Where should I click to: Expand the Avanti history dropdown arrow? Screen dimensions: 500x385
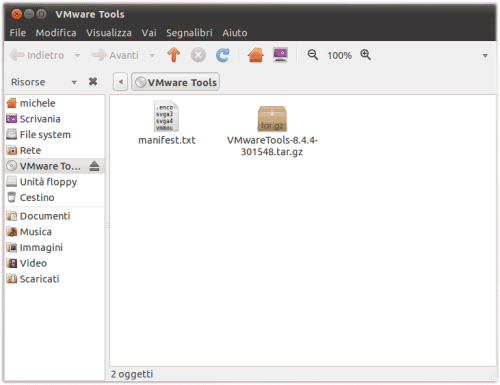point(152,55)
